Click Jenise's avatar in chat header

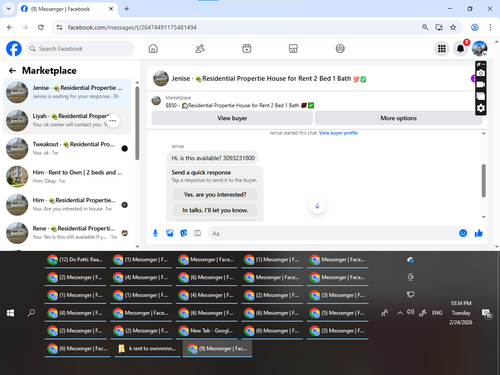point(161,78)
